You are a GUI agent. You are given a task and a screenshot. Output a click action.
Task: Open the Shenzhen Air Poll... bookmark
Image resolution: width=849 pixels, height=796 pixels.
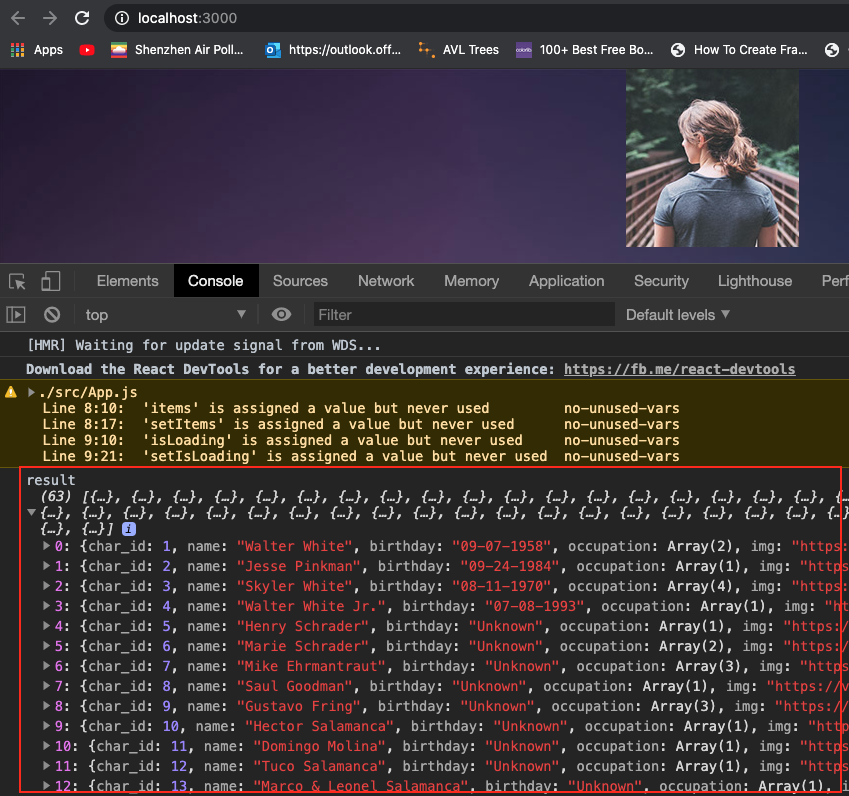point(177,50)
